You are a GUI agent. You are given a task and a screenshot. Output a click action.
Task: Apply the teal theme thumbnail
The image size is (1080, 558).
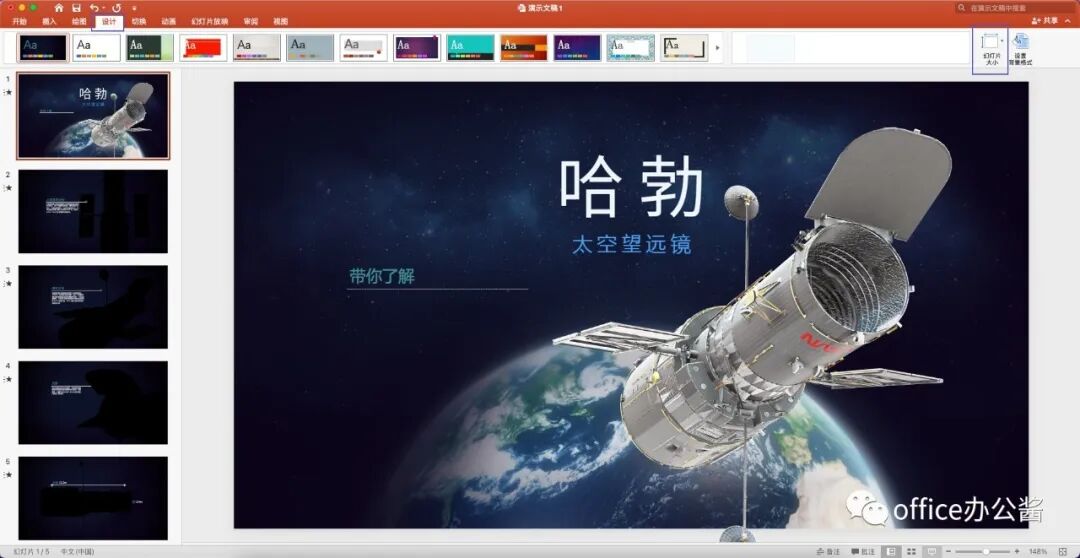(x=470, y=48)
